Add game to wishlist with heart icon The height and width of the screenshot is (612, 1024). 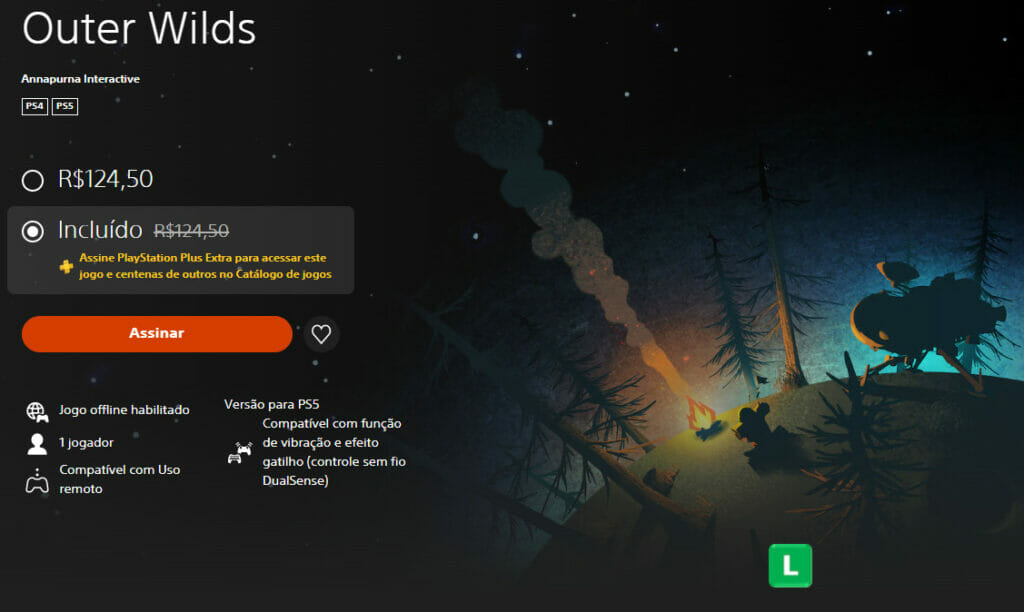coord(321,334)
